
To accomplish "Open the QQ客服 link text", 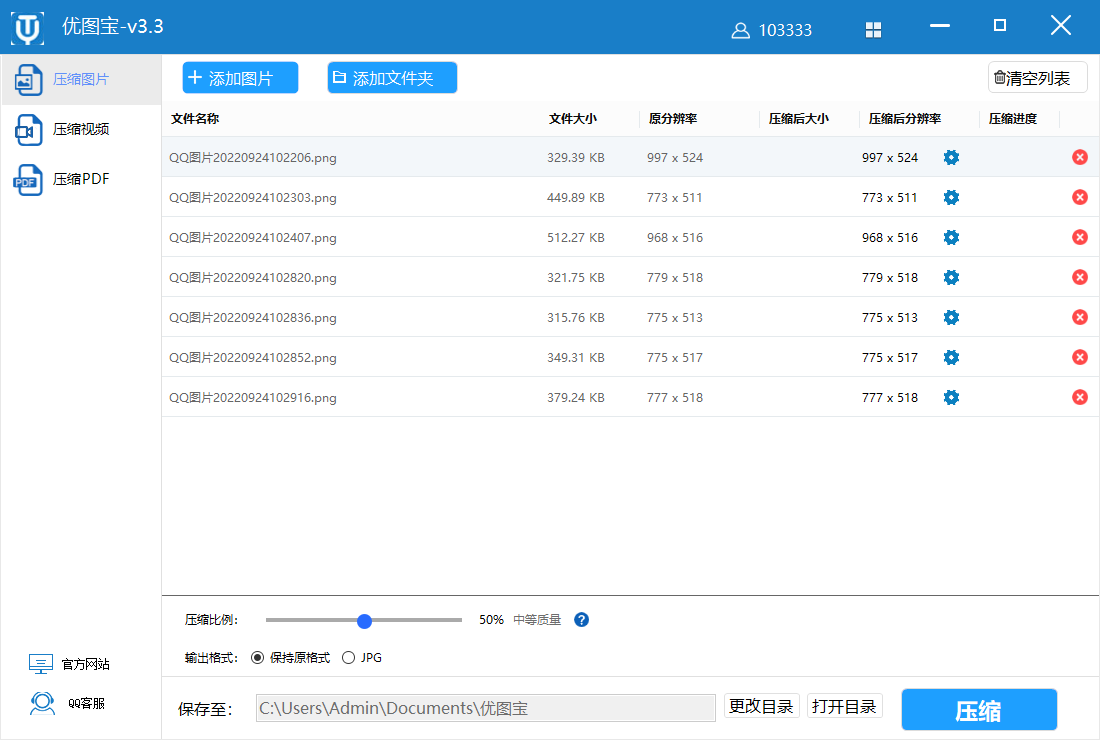I will tap(86, 704).
